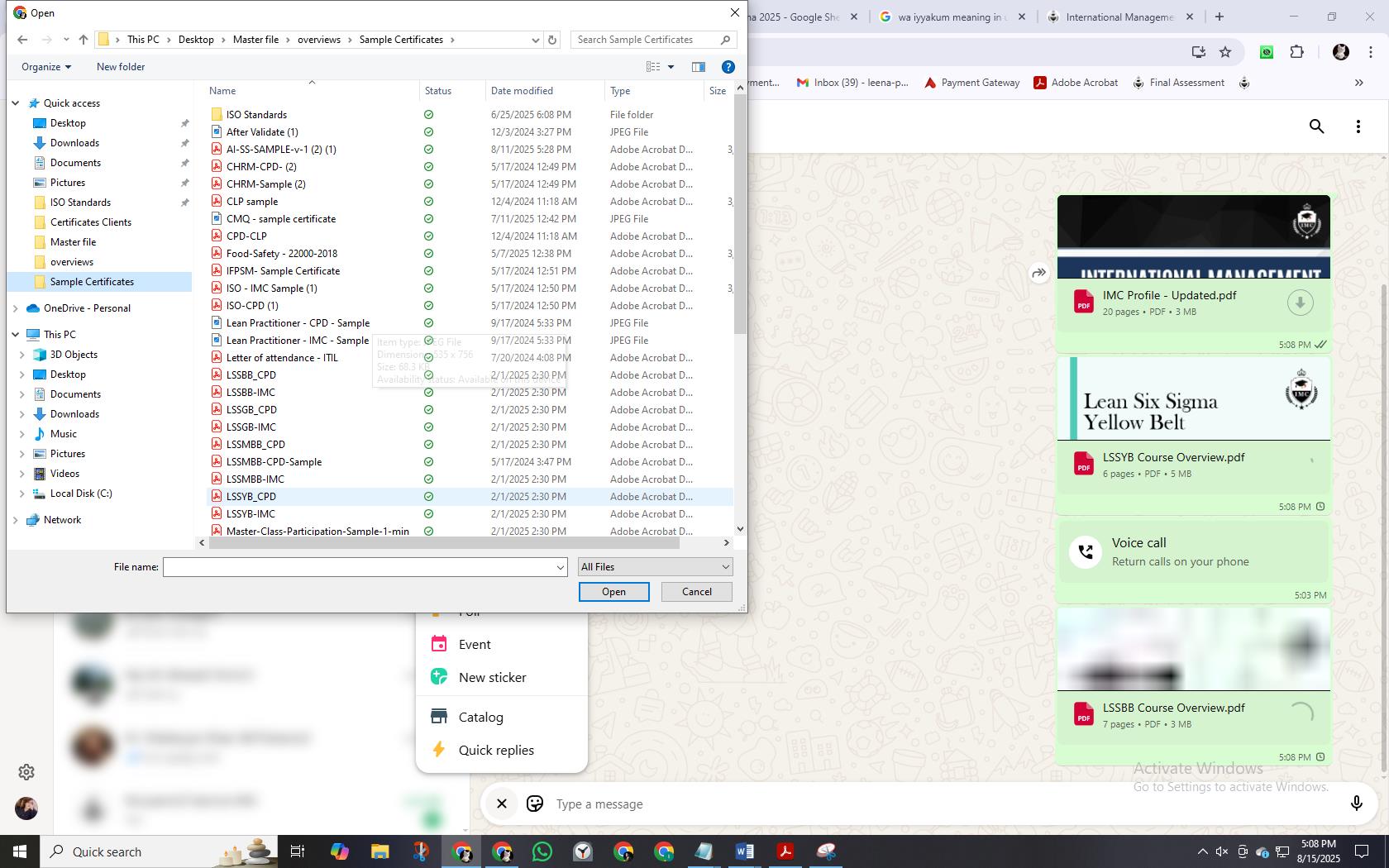Open LSSYB Course Overview.pdf attachment
Viewport: 1389px width, 868px height.
[1194, 465]
